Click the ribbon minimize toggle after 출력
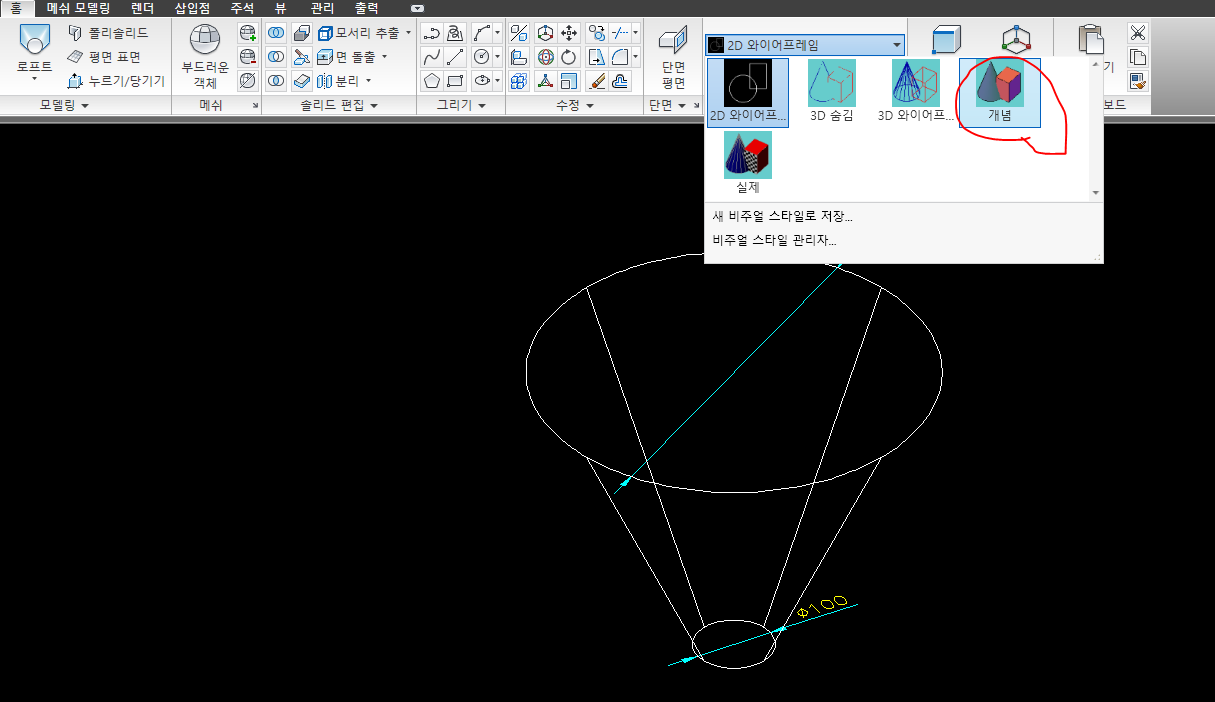Viewport: 1215px width, 702px height. pos(418,8)
